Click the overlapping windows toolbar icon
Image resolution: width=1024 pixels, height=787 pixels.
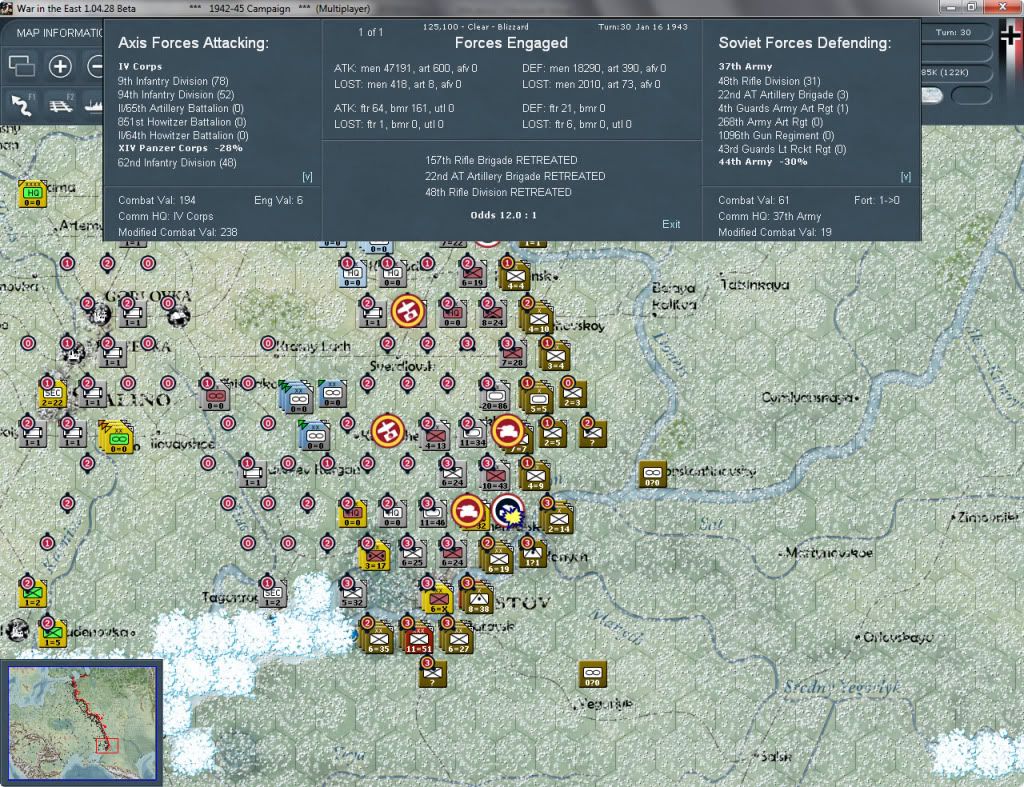click(22, 66)
